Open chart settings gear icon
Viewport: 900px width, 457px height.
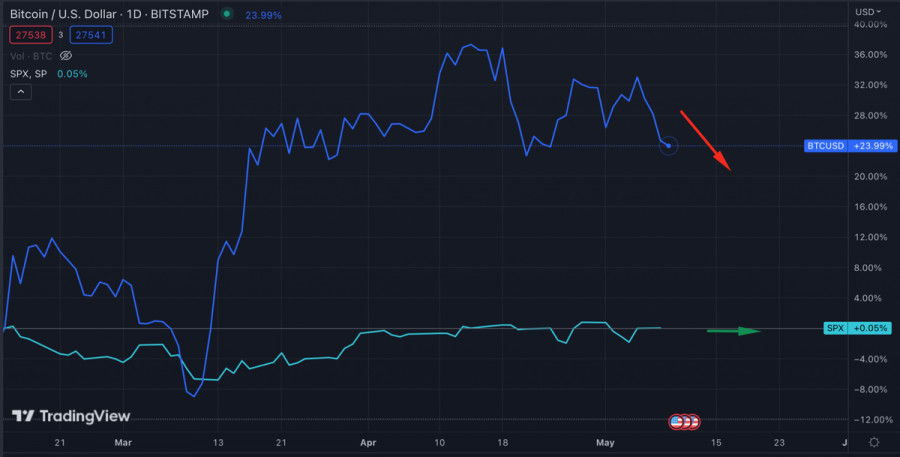point(874,442)
